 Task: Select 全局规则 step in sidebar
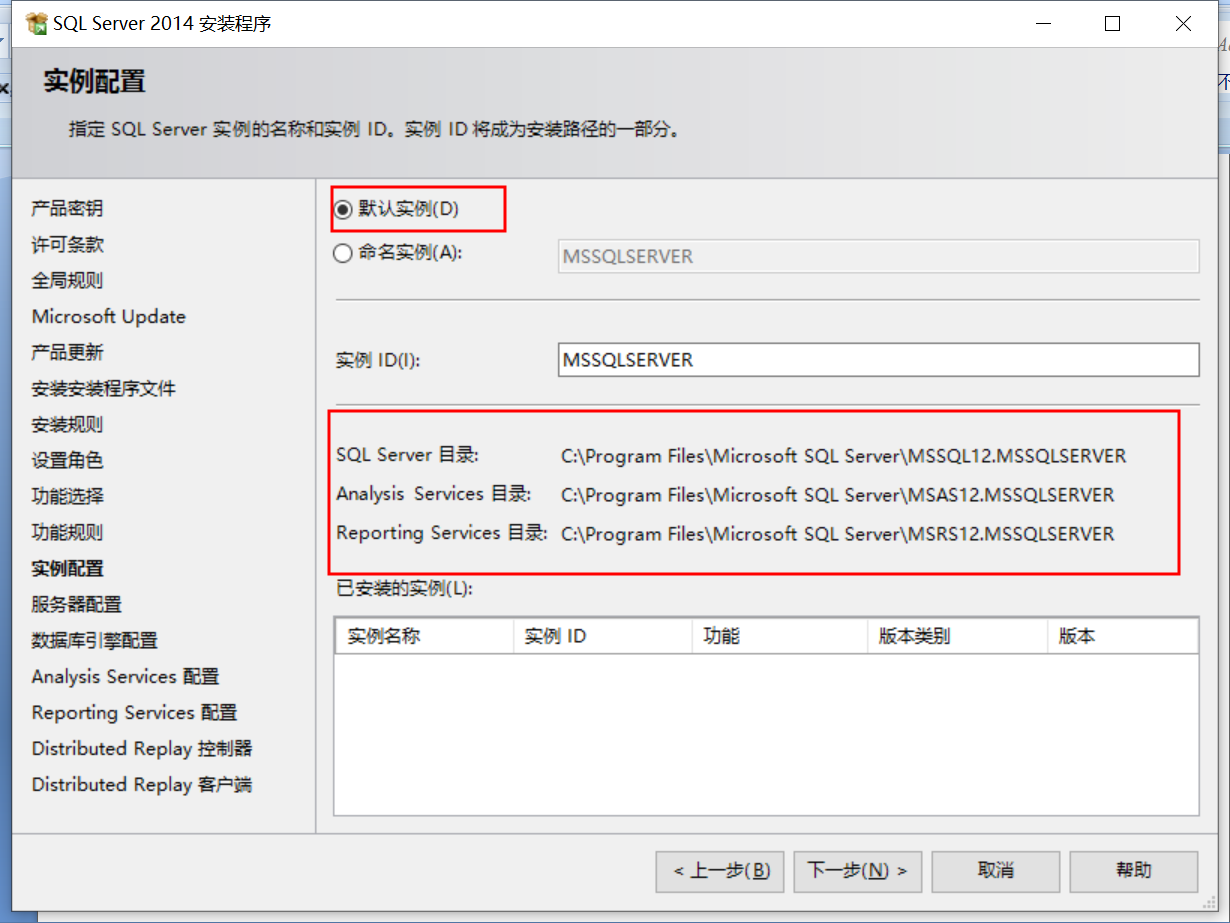coord(67,281)
